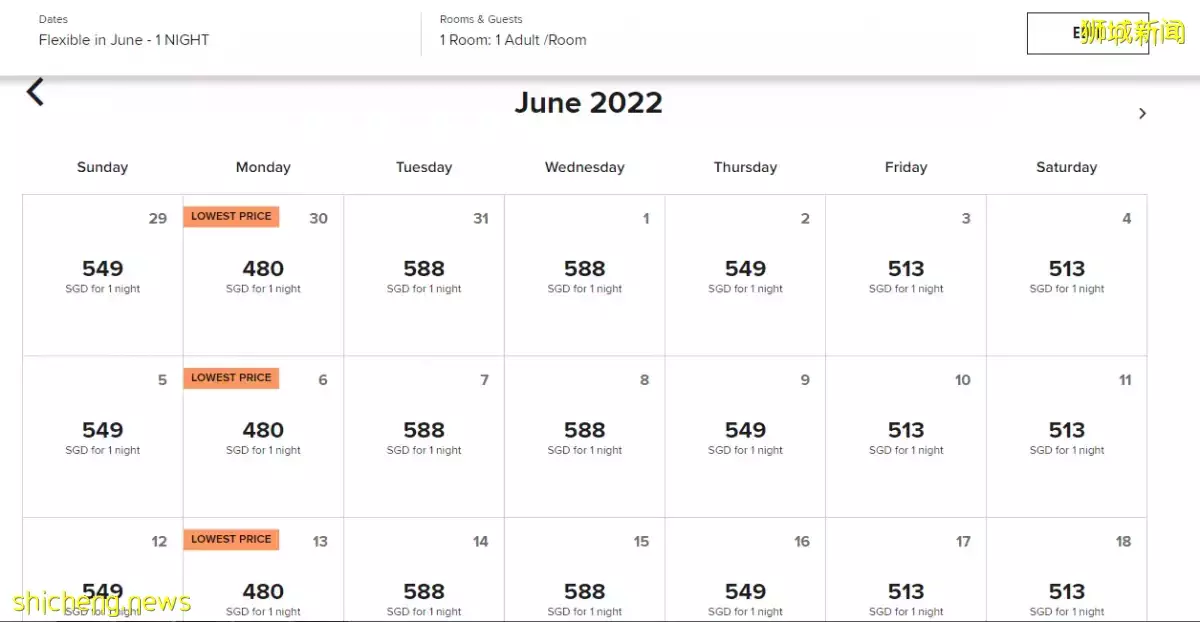Select Tuesday May 31 at 588 SGD
The width and height of the screenshot is (1200, 622).
(424, 276)
